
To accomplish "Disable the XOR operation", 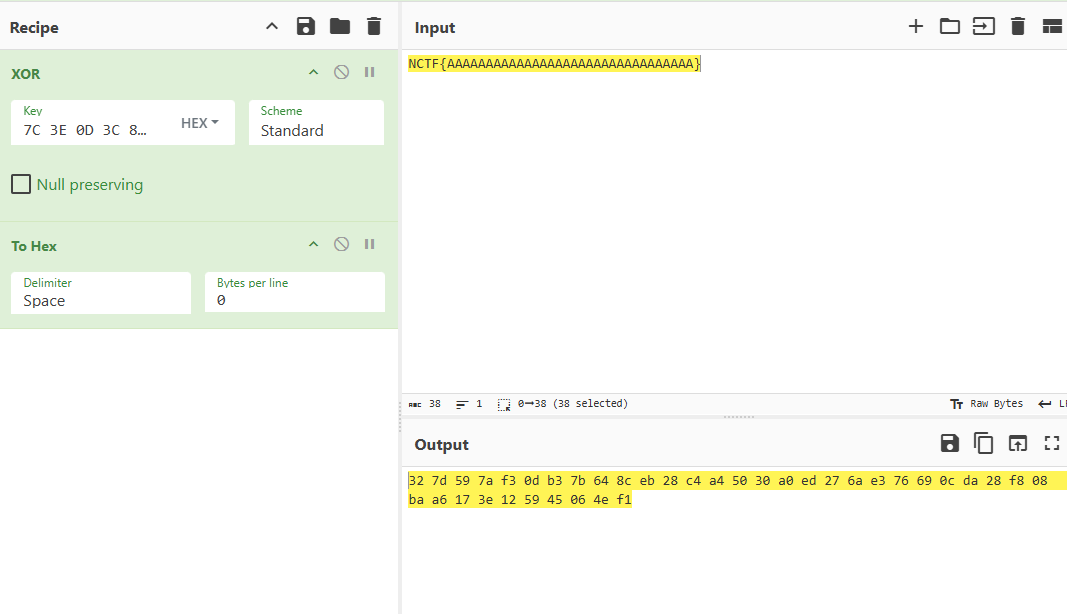I will (x=341, y=73).
